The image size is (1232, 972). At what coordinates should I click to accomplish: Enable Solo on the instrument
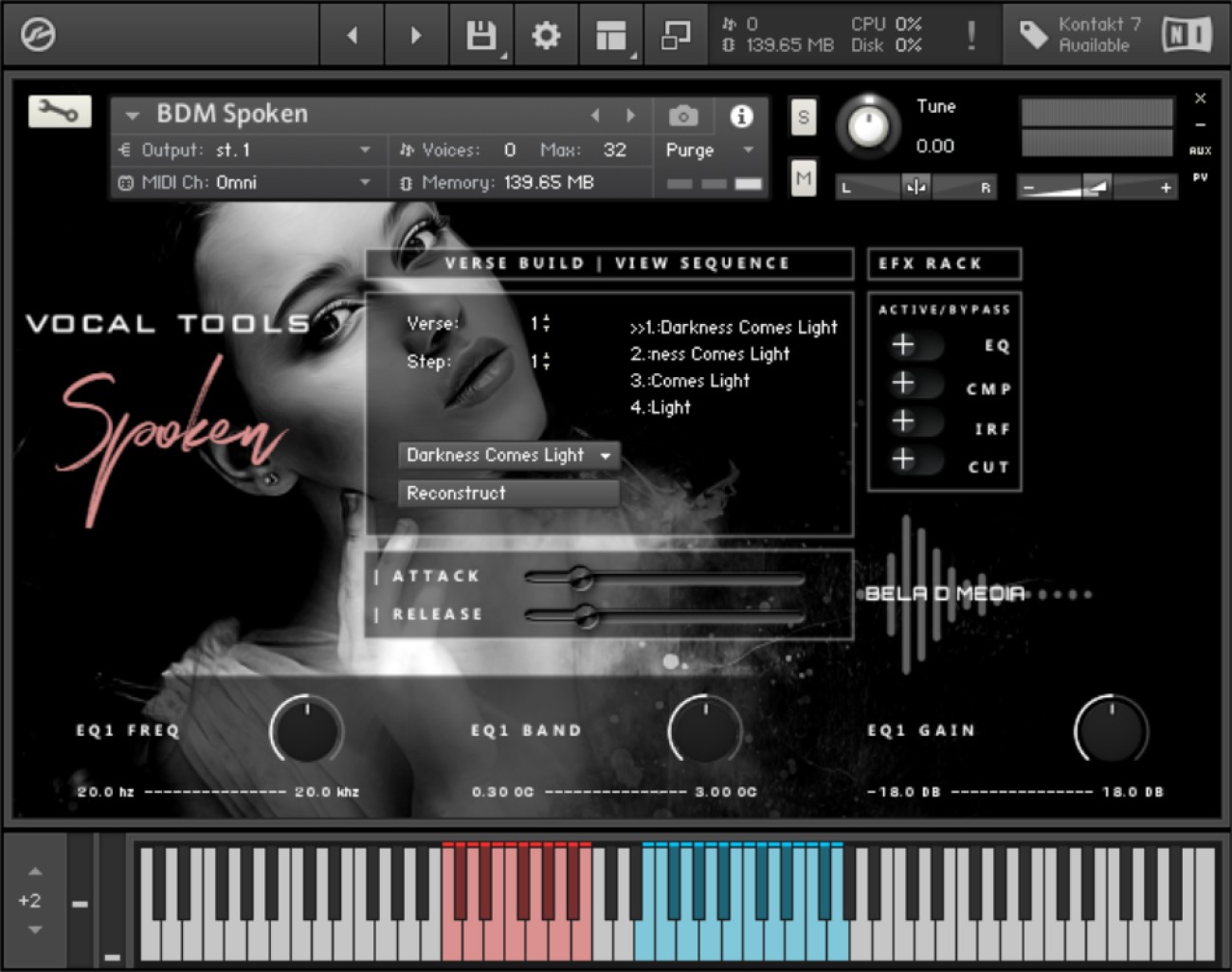tap(803, 116)
